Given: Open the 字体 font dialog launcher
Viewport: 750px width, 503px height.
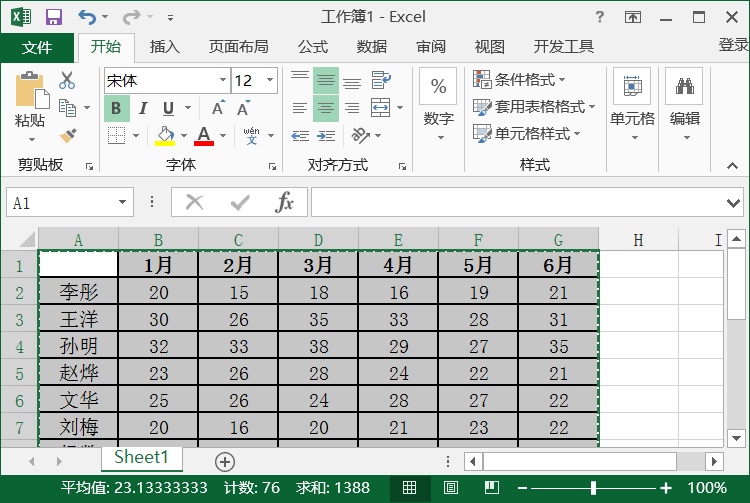Looking at the screenshot, I should coord(272,166).
